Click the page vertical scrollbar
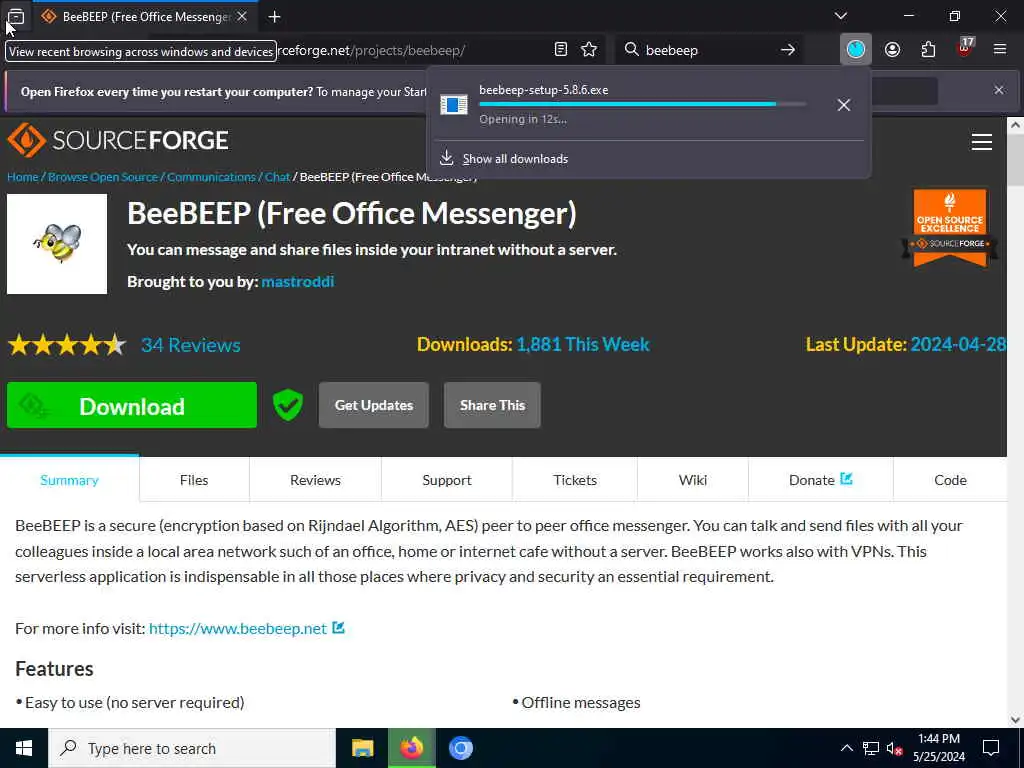The height and width of the screenshot is (768, 1024). point(1016,160)
